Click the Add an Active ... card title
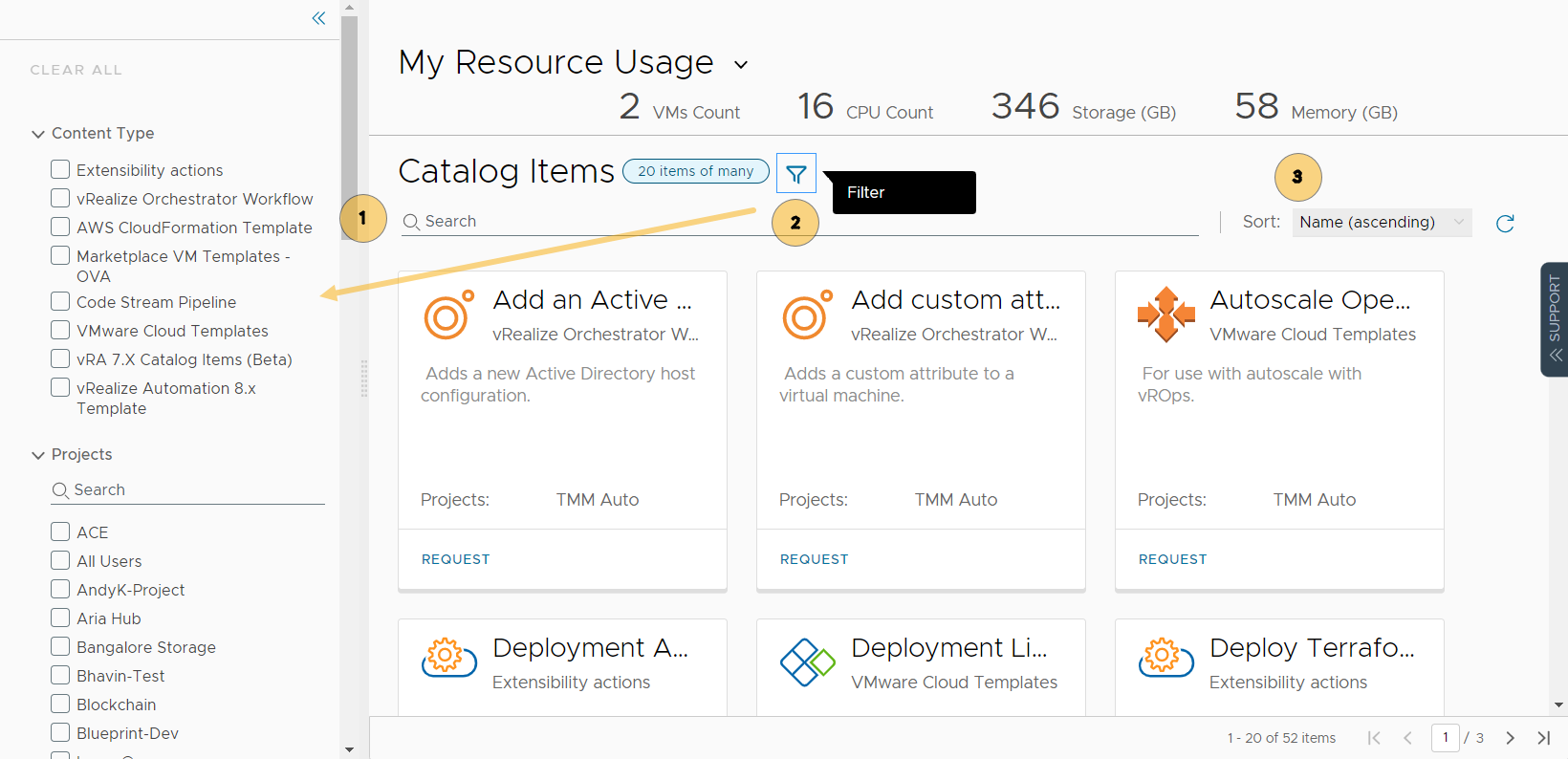The image size is (1568, 759). (x=592, y=300)
